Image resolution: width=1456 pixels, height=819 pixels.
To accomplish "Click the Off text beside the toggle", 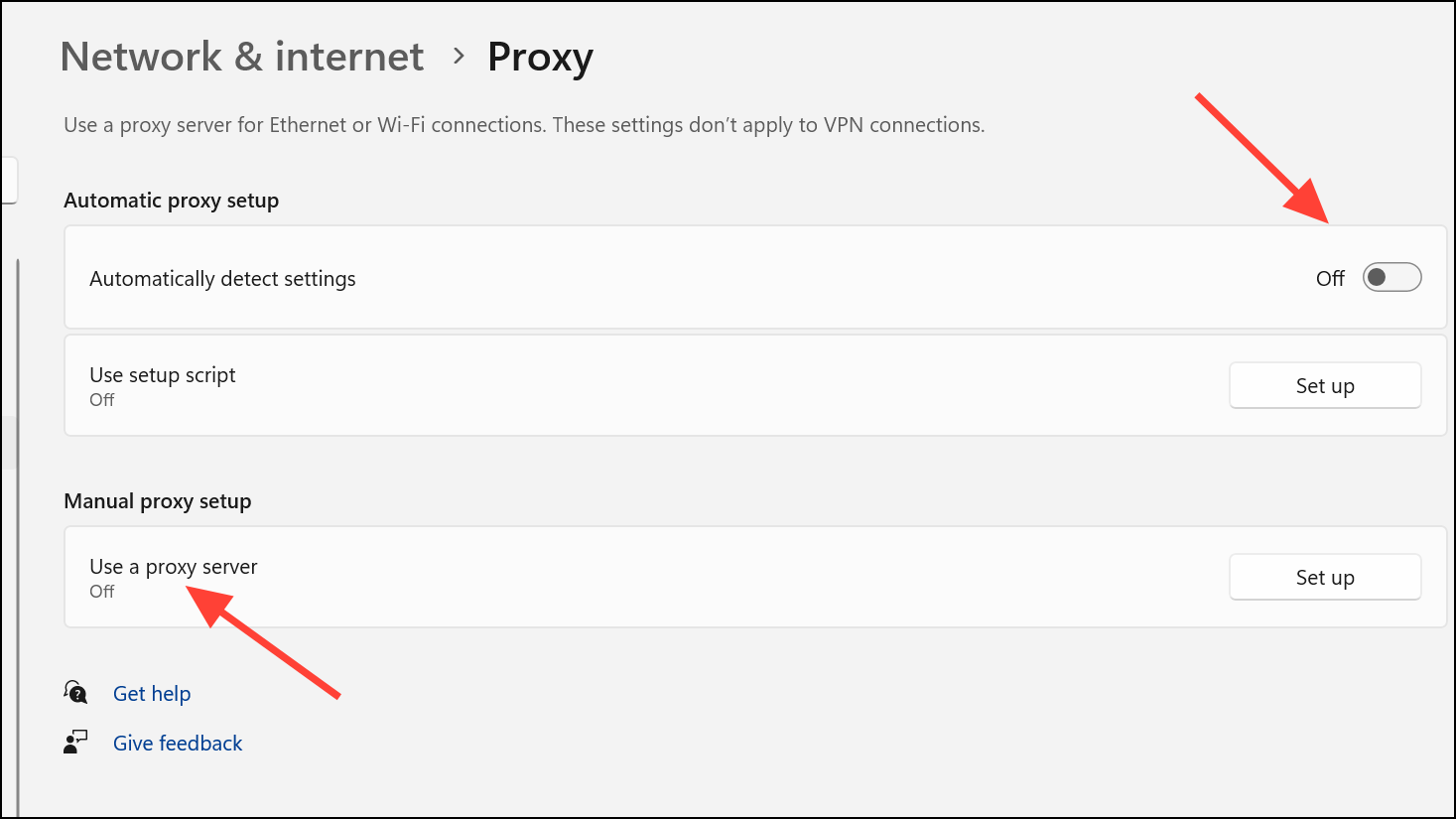I will coord(1330,279).
